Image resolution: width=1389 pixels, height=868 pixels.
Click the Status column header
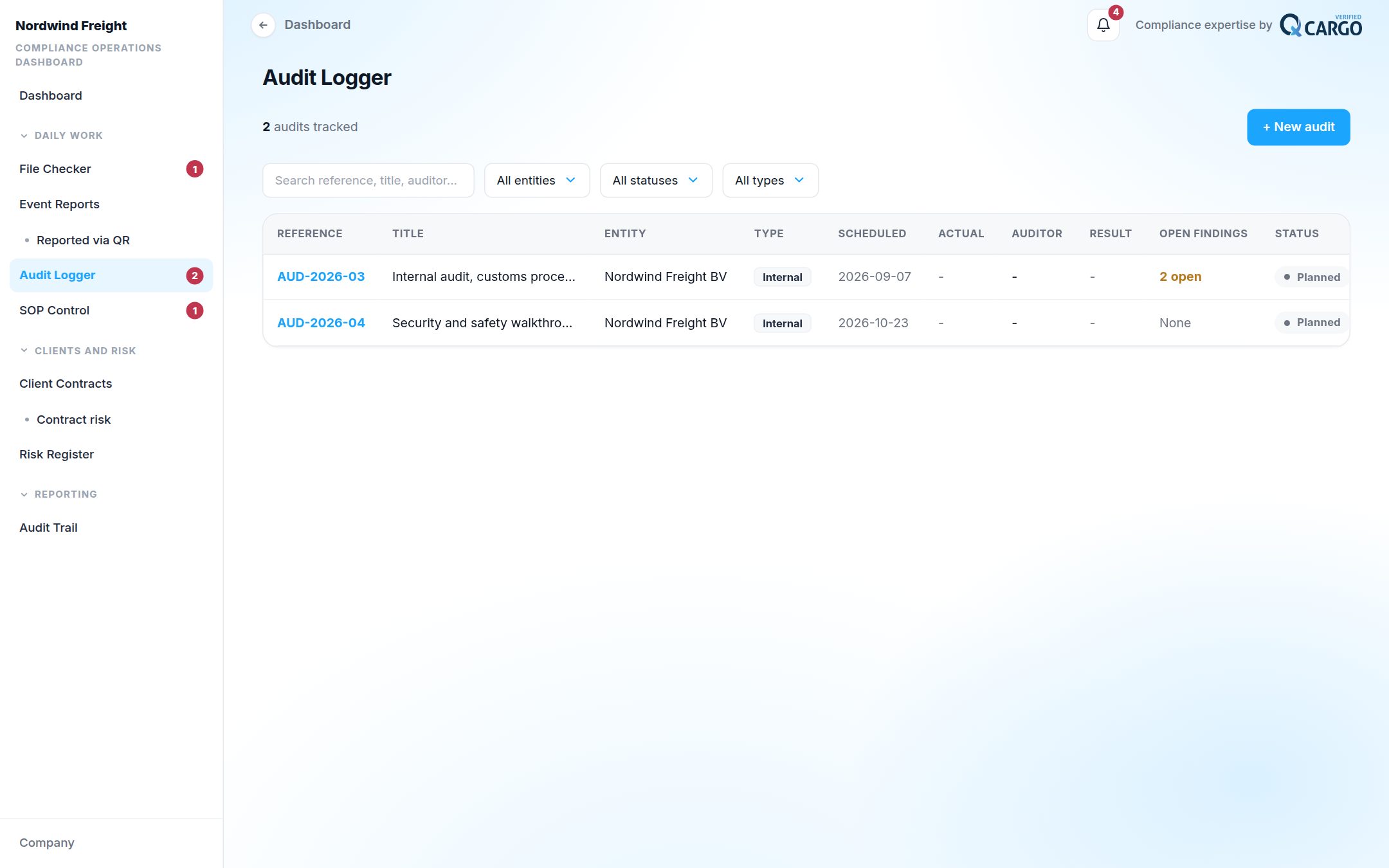(1297, 233)
